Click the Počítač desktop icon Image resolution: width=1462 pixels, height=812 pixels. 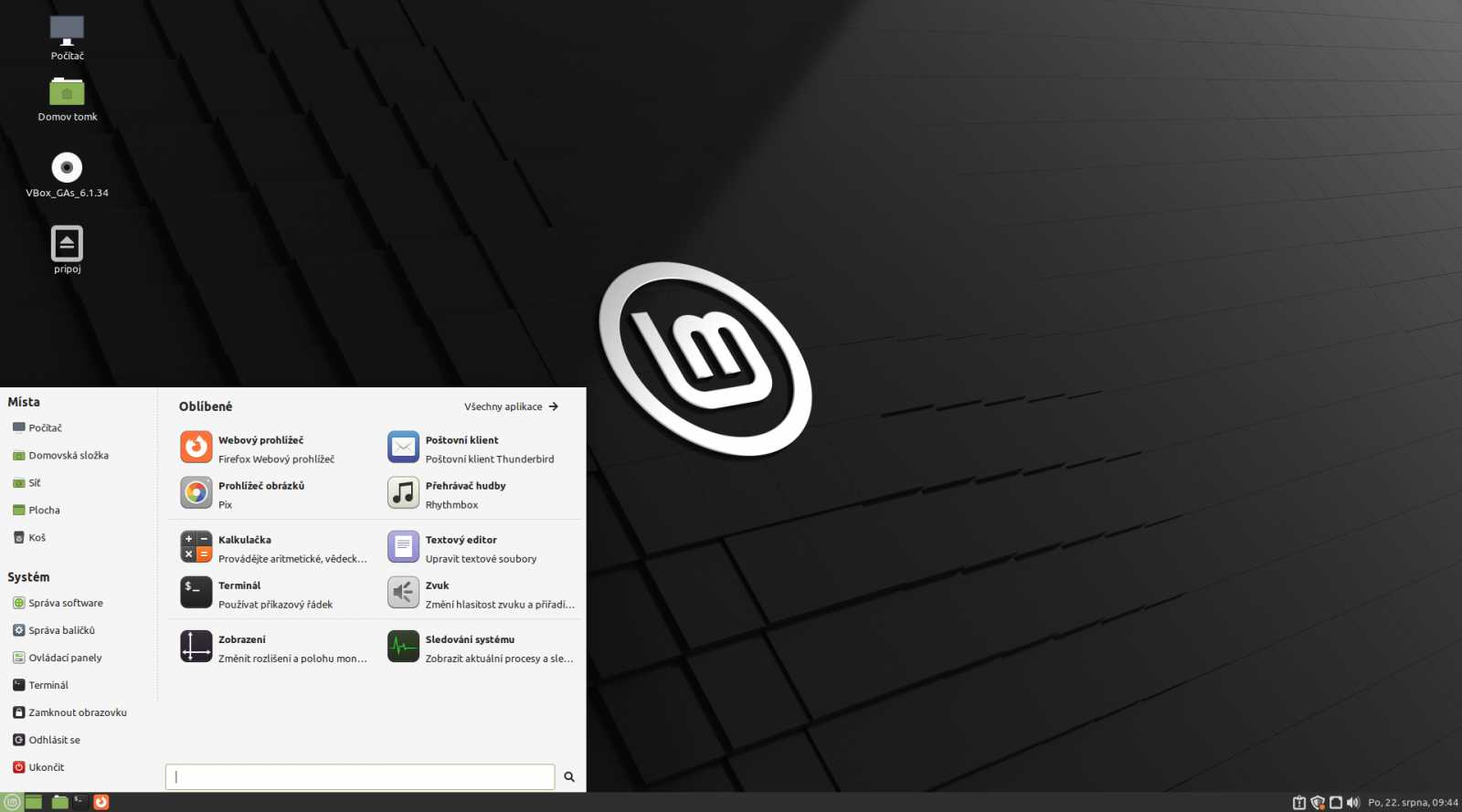point(67,37)
